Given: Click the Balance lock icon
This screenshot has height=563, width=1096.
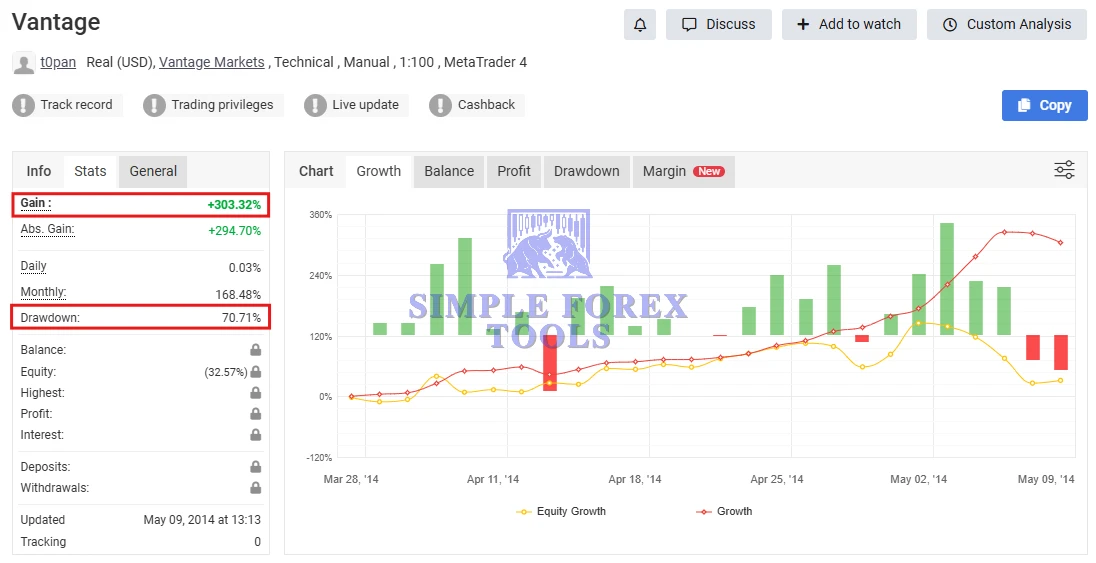Looking at the screenshot, I should [256, 350].
